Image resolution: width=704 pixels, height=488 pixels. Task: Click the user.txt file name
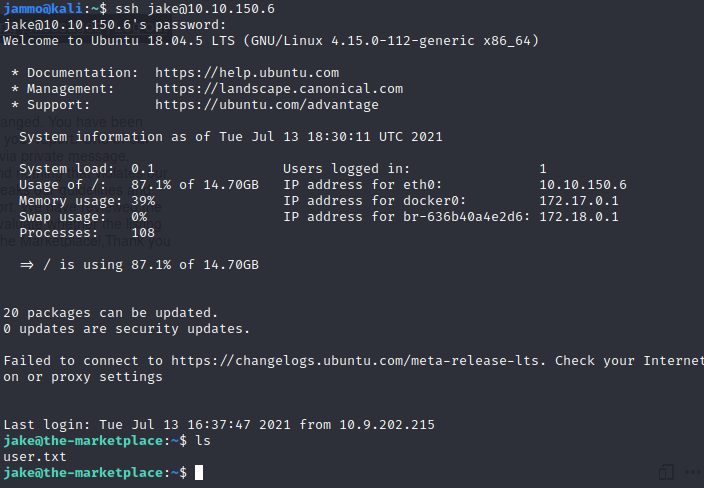pos(35,457)
